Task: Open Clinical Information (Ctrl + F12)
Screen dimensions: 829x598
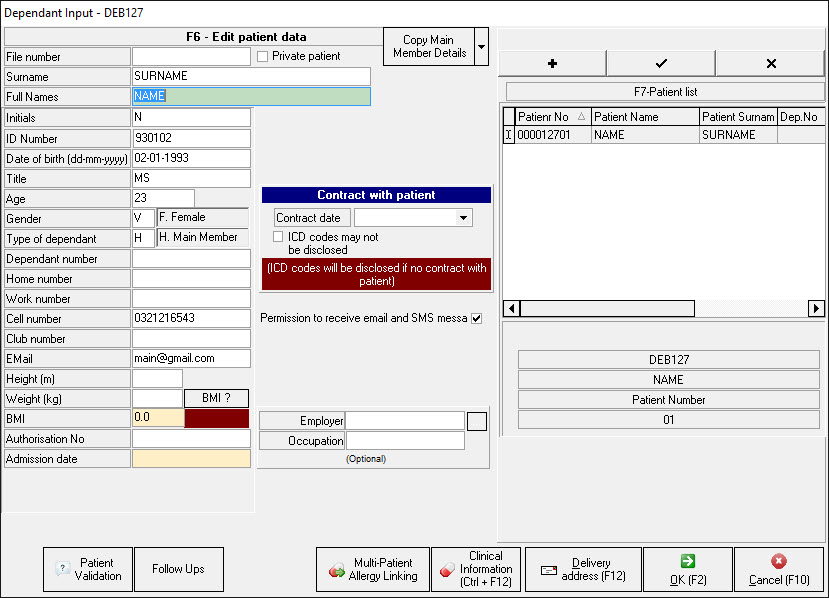Action: [476, 569]
